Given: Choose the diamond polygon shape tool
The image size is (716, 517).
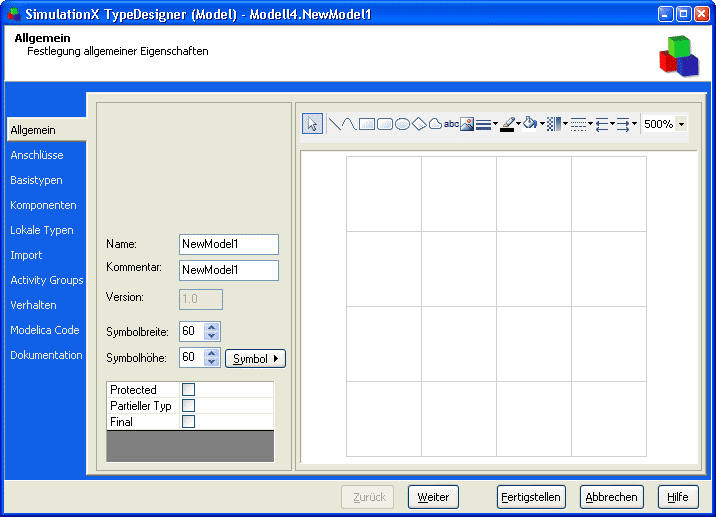Looking at the screenshot, I should (x=419, y=124).
